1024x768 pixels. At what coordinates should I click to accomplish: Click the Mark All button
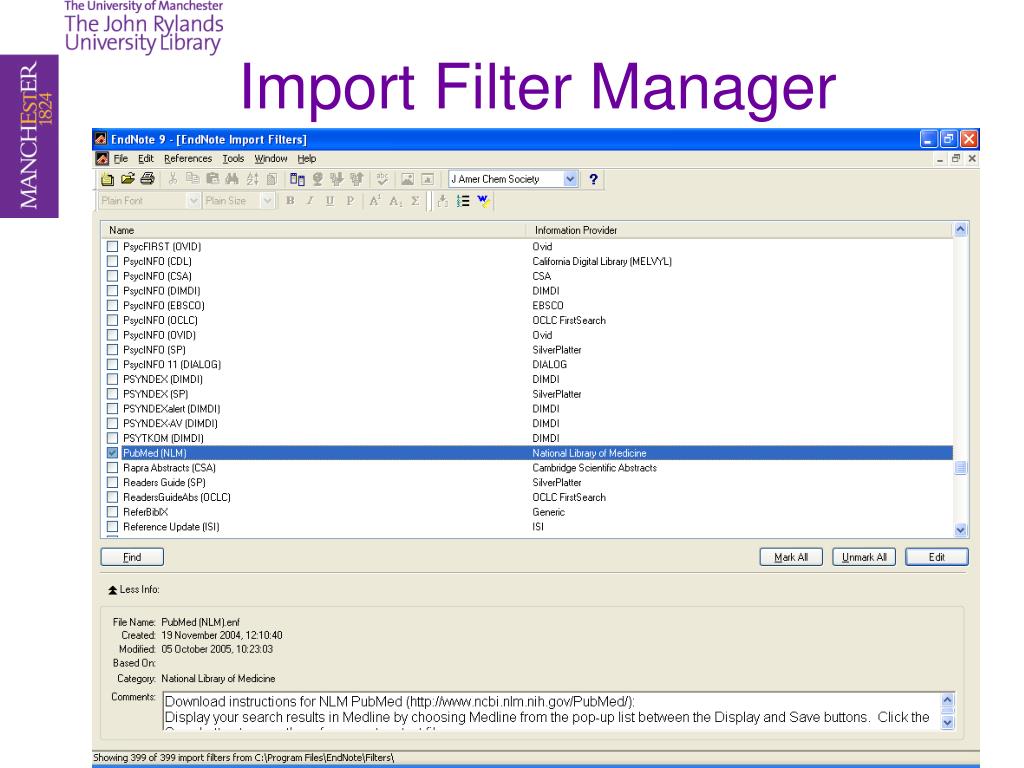coord(791,557)
